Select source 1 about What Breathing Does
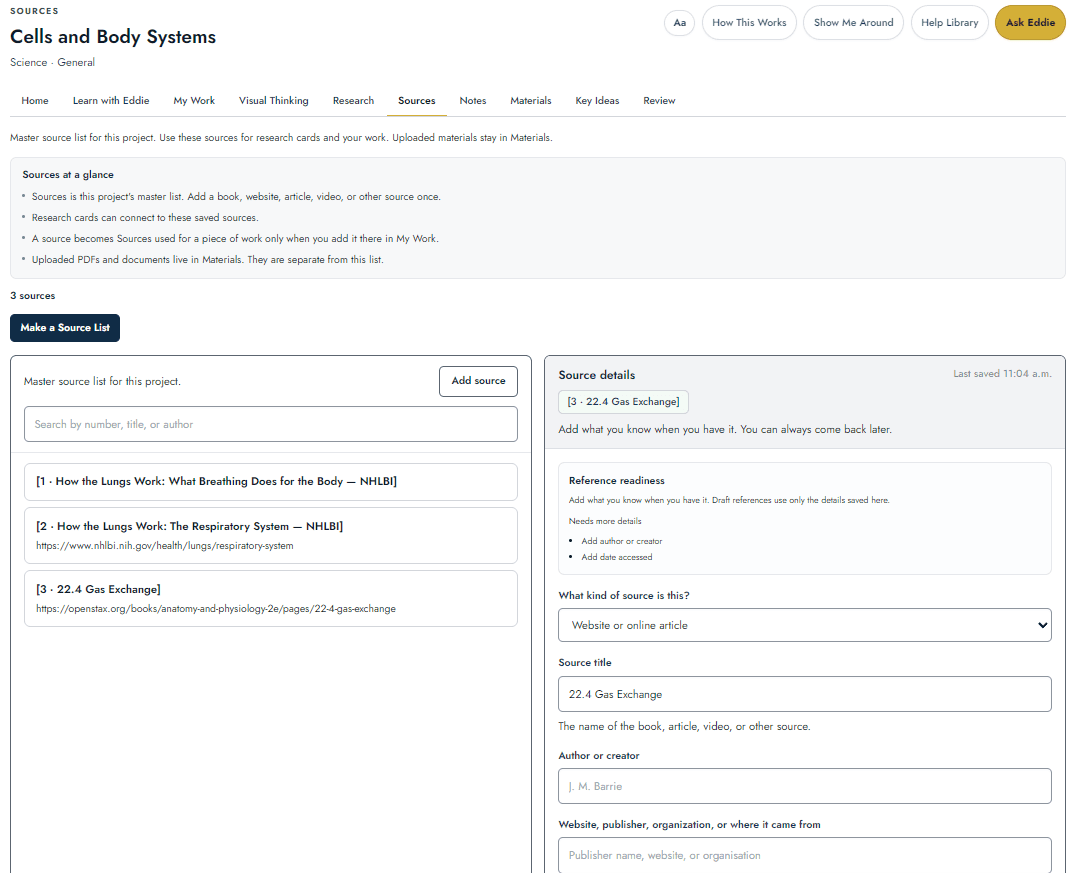The width and height of the screenshot is (1082, 873). (x=270, y=482)
